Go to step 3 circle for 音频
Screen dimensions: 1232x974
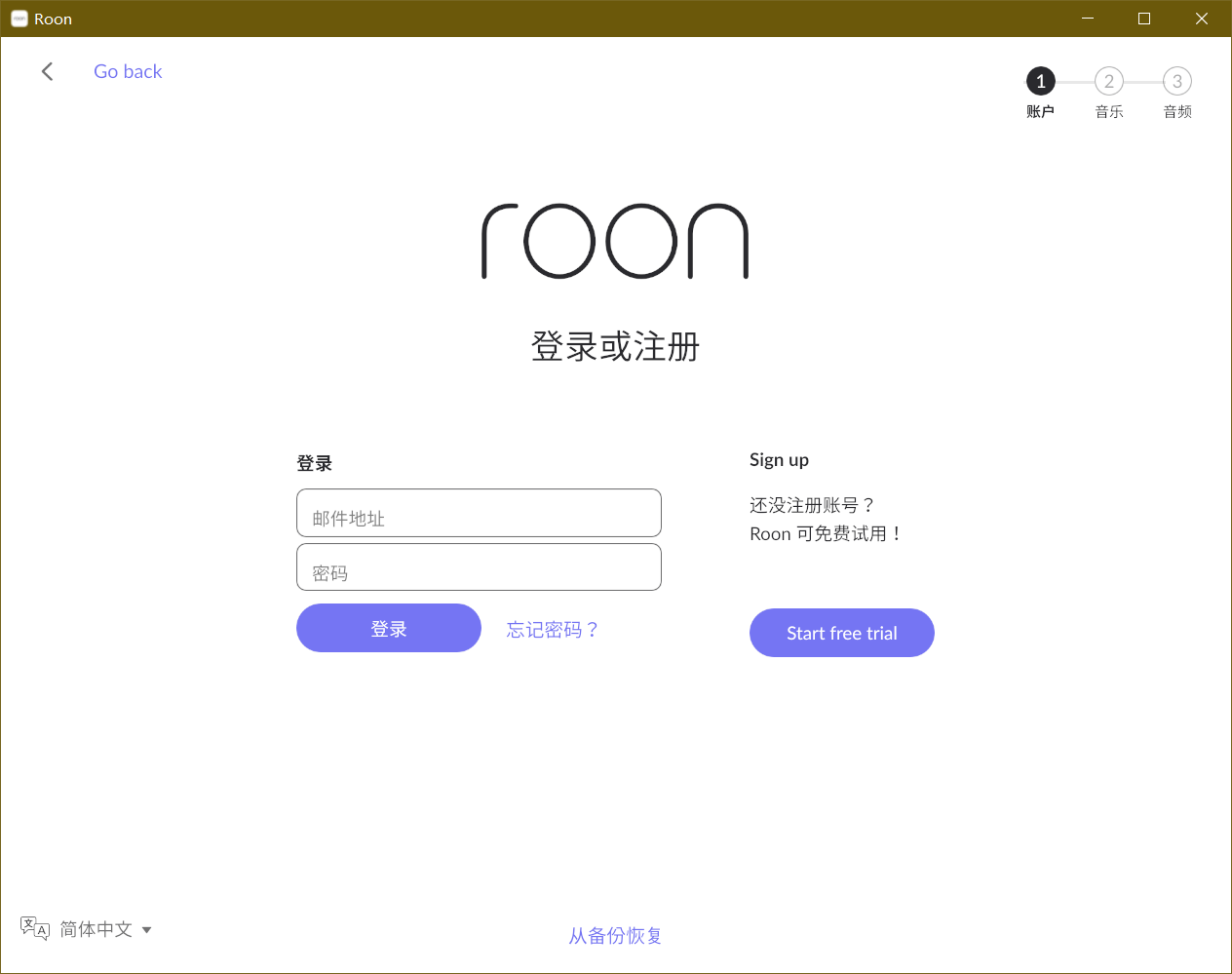(x=1176, y=81)
